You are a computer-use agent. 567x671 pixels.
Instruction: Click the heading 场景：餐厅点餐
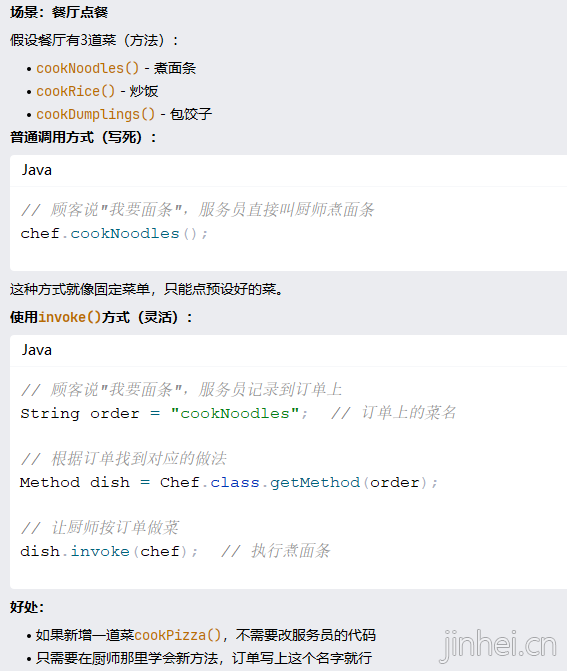pyautogui.click(x=59, y=12)
